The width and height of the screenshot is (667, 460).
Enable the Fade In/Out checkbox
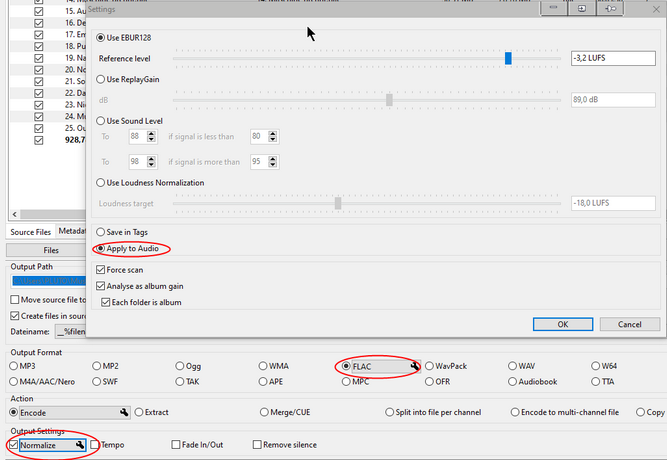pyautogui.click(x=176, y=445)
